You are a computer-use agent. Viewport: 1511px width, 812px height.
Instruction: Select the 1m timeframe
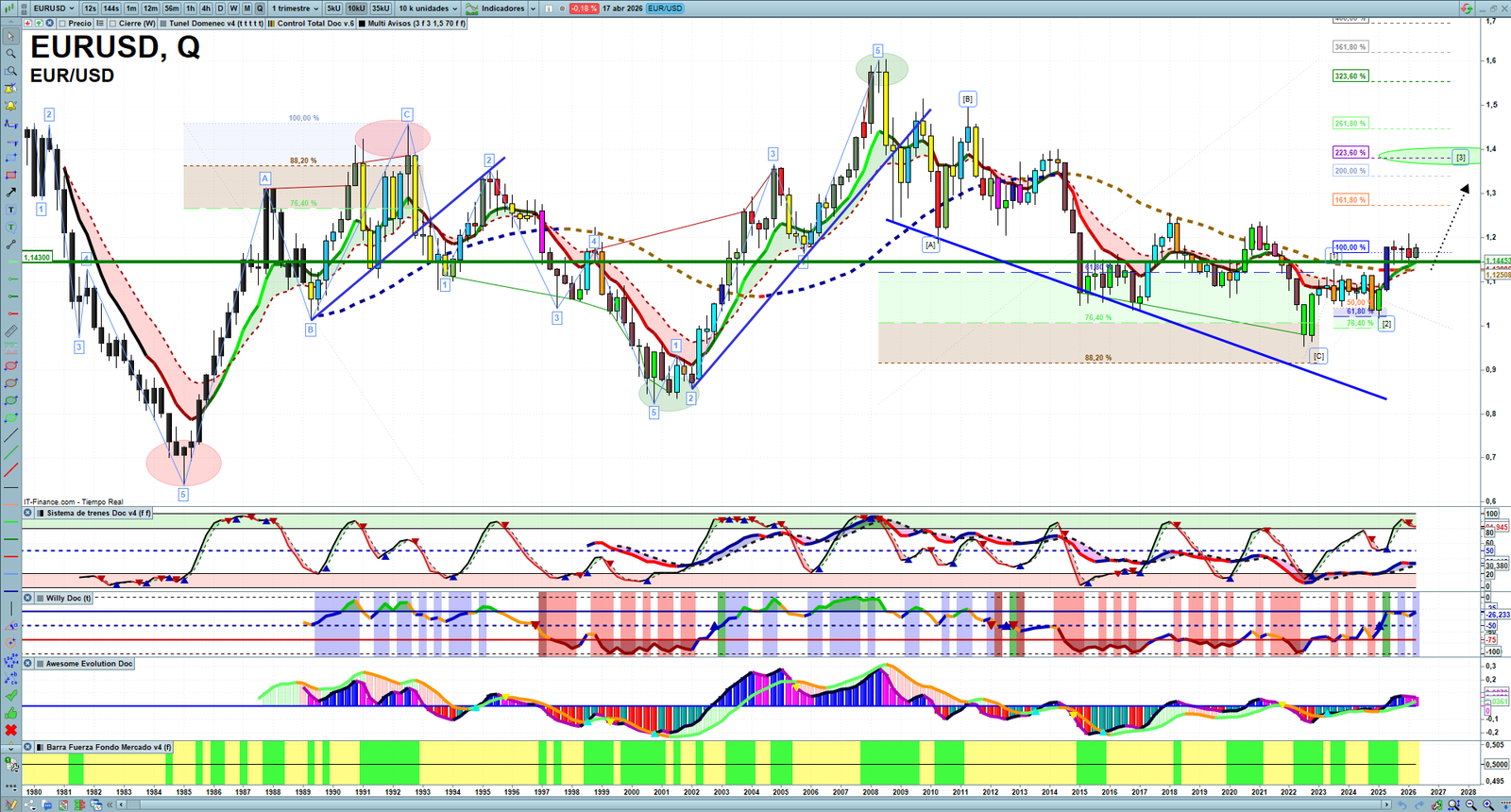click(131, 8)
